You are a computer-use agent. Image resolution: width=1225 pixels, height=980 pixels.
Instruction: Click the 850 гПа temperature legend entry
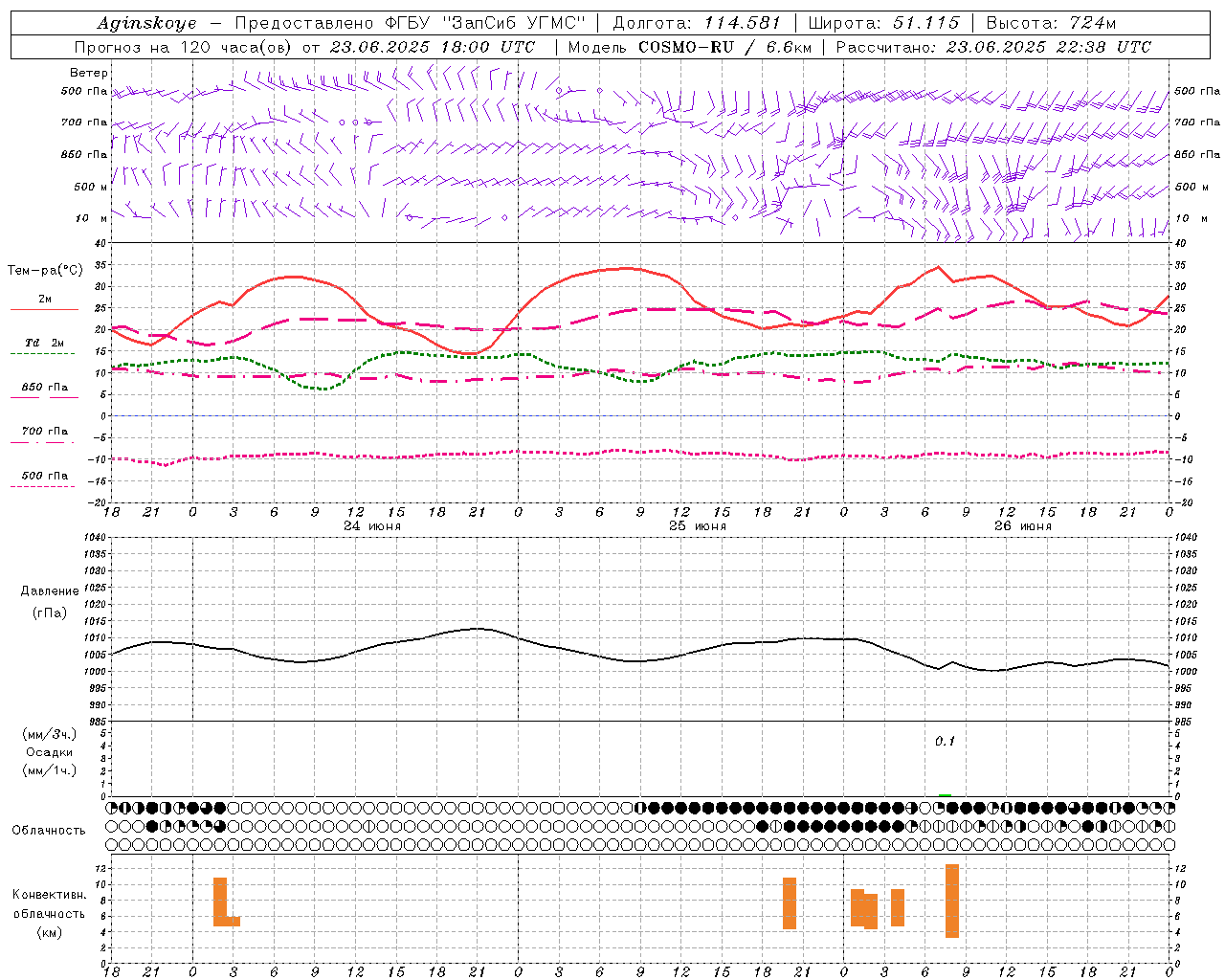45,388
